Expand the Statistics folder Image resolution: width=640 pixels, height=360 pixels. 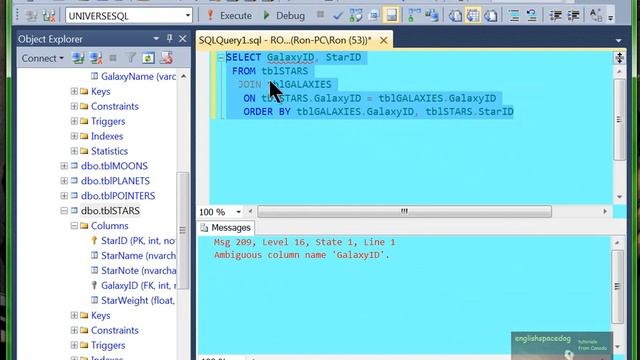click(x=74, y=151)
